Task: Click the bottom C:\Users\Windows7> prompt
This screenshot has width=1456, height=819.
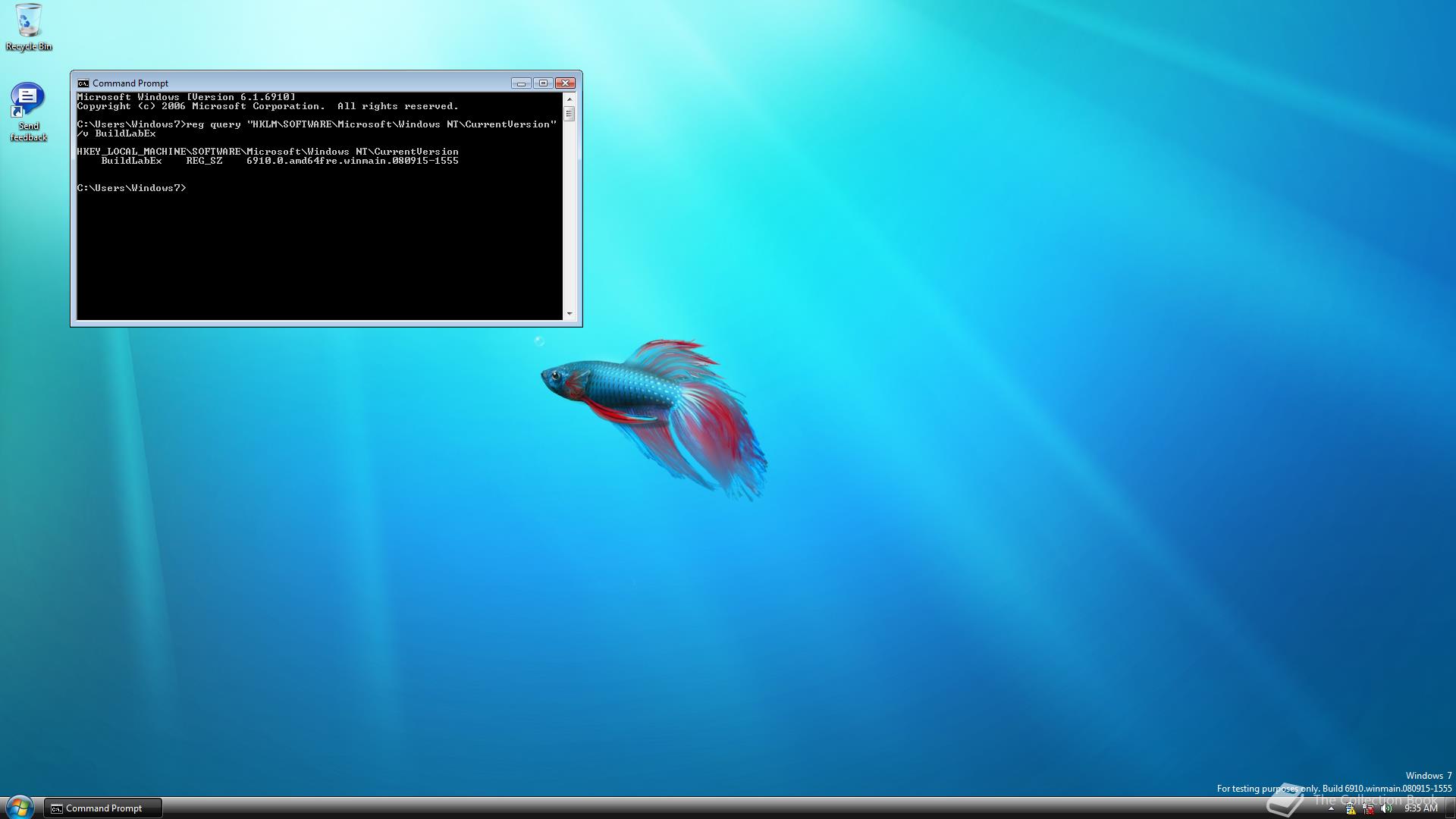Action: point(131,188)
